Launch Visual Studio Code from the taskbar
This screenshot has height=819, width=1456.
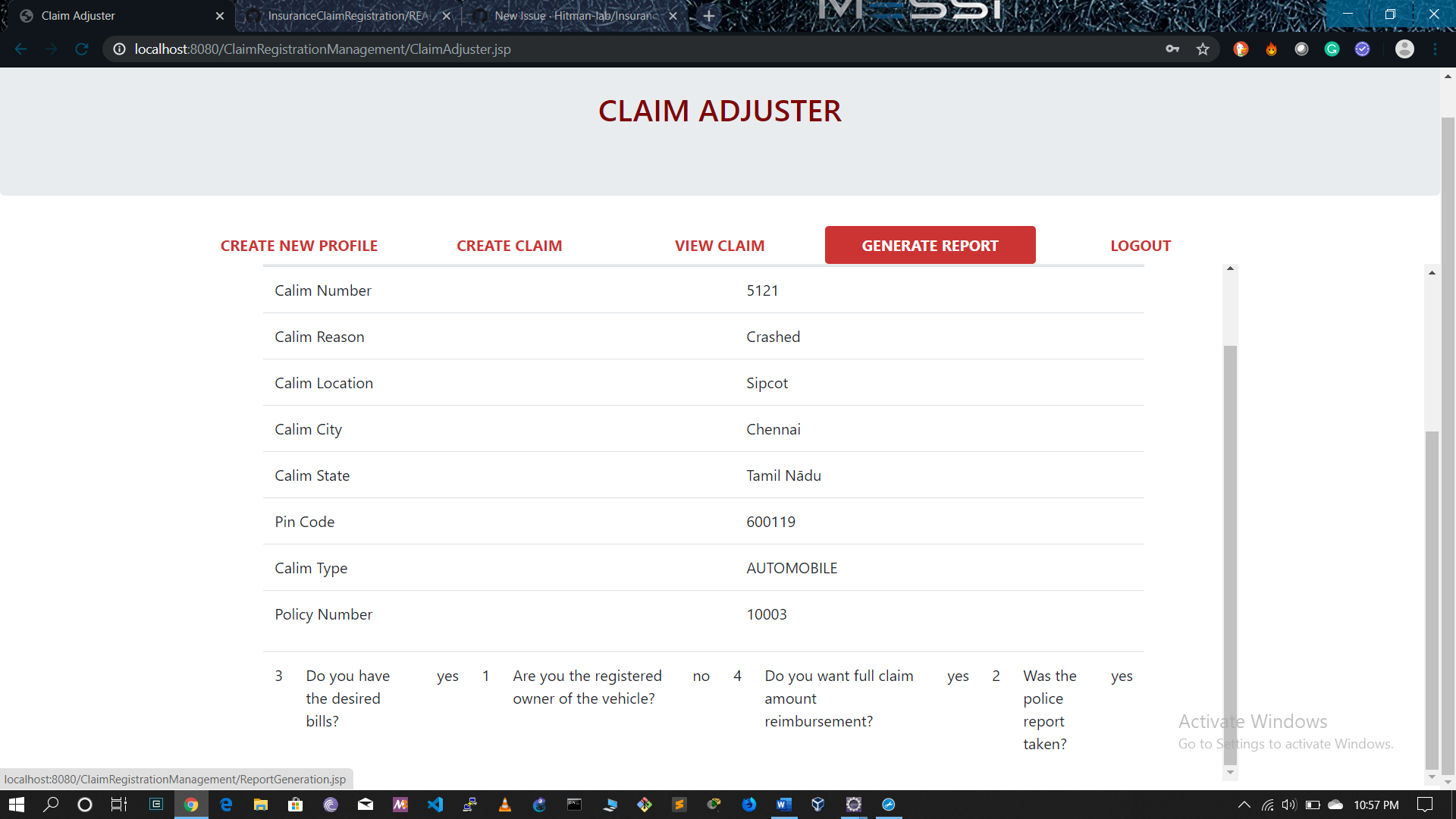pyautogui.click(x=435, y=804)
